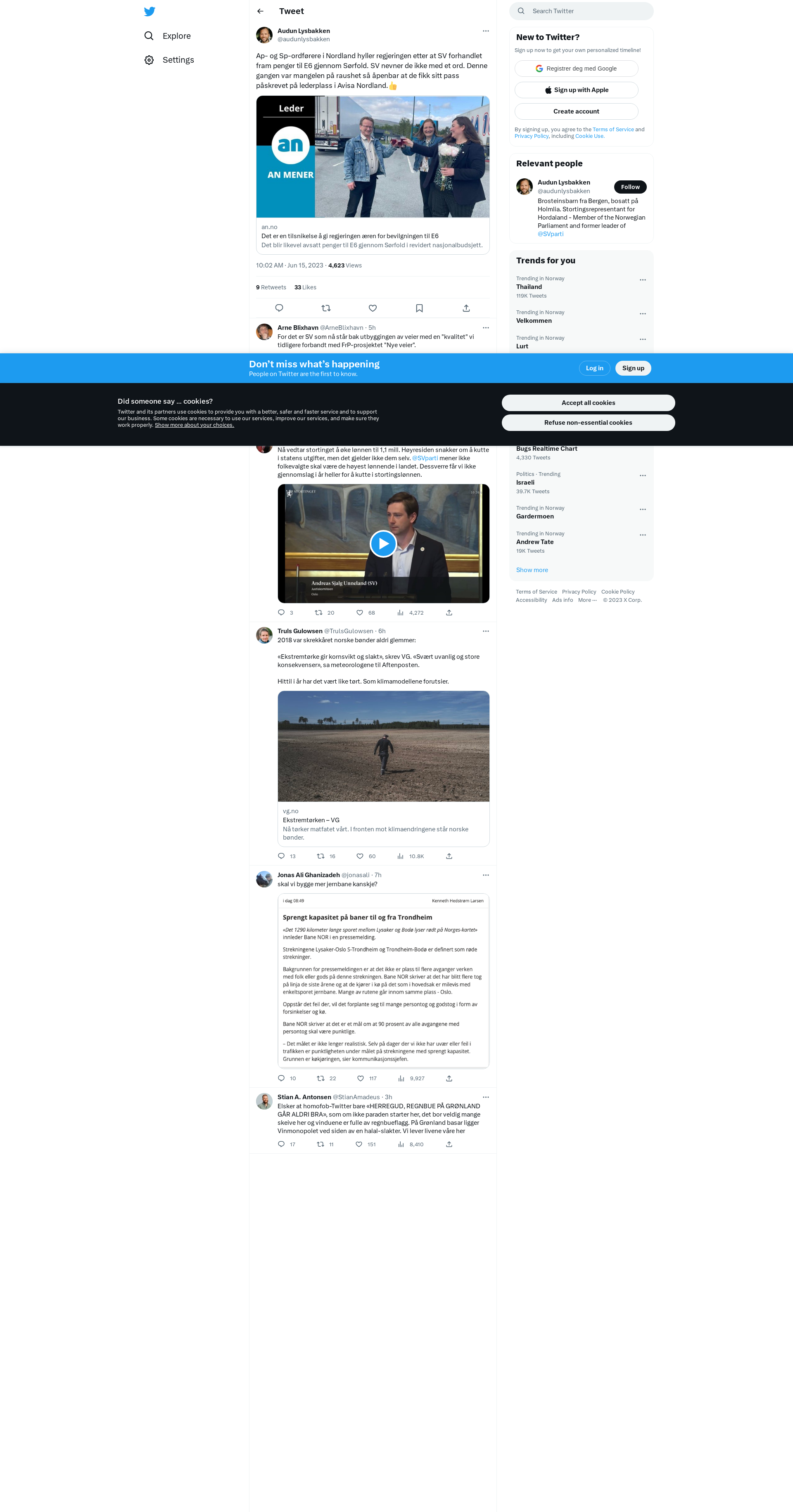The width and height of the screenshot is (793, 1512).
Task: Reply to the main tweet with comment icon
Action: coord(279,308)
